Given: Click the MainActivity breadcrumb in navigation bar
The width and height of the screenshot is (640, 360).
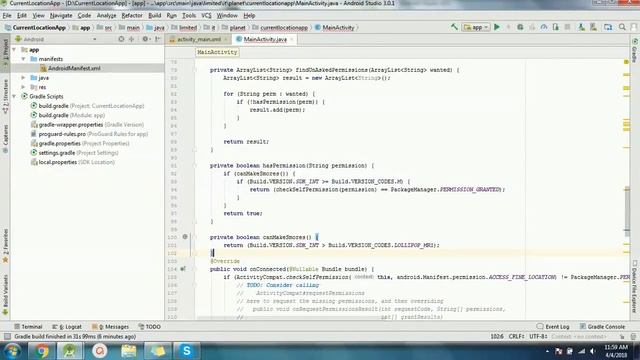Looking at the screenshot, I should pyautogui.click(x=335, y=28).
